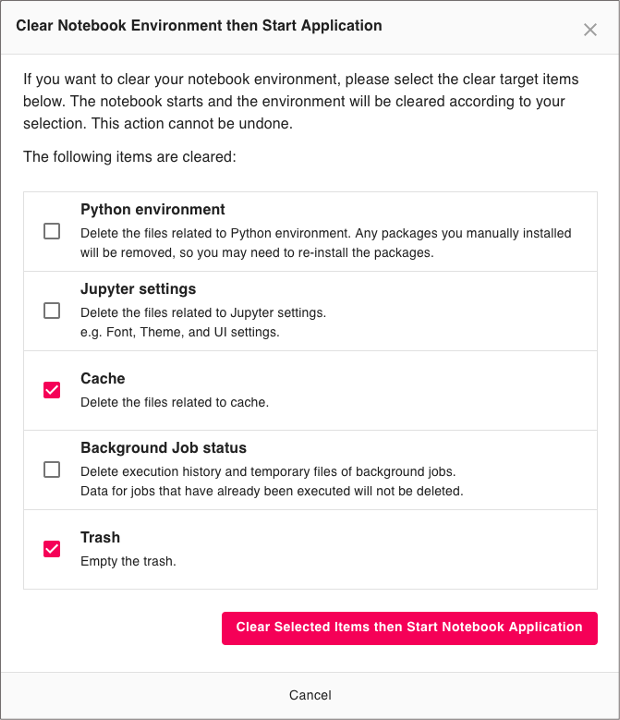Viewport: 620px width, 720px height.
Task: Click the Python environment heading
Action: (153, 210)
